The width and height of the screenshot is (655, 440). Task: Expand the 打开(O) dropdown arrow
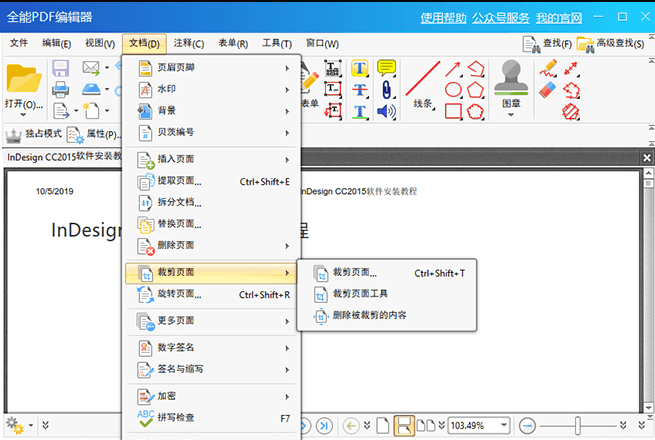click(x=23, y=115)
